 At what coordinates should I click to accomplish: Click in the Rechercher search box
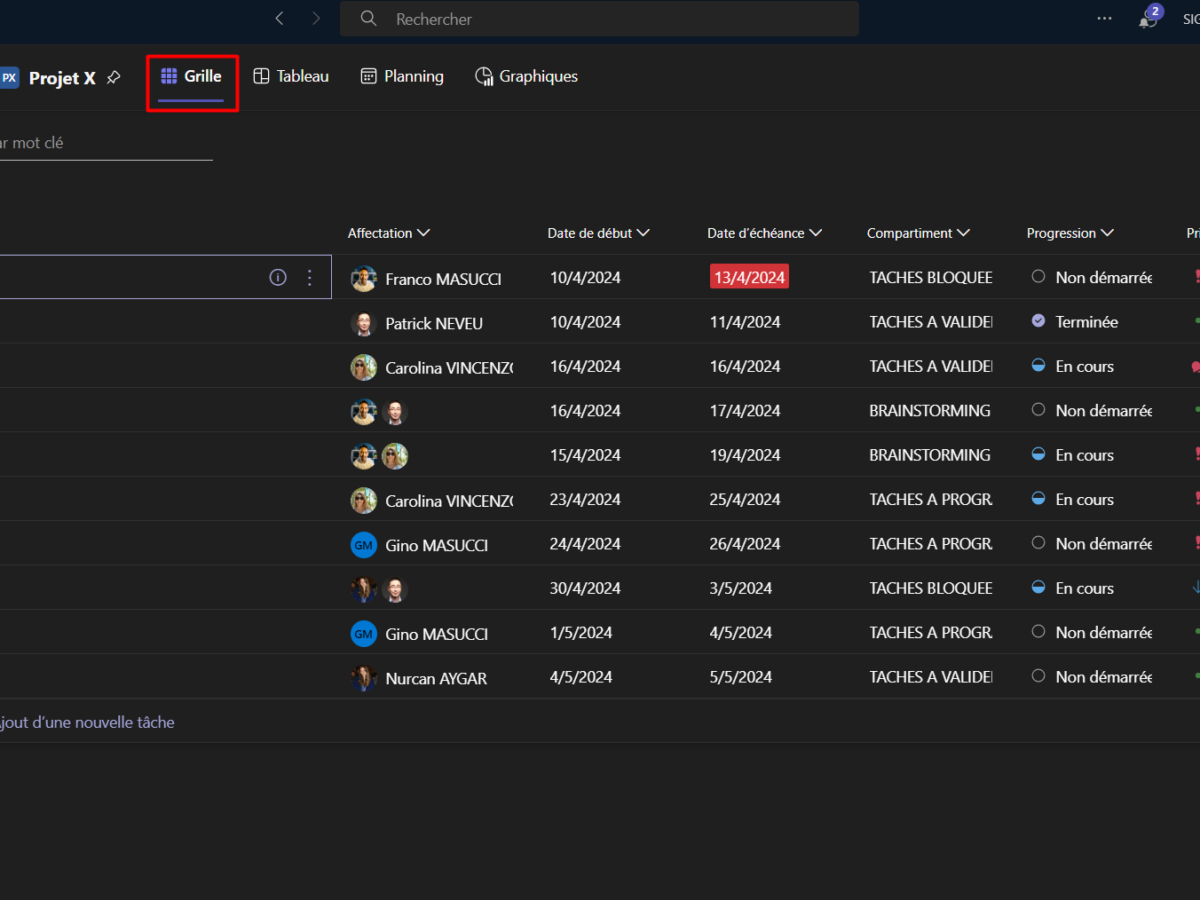click(600, 19)
